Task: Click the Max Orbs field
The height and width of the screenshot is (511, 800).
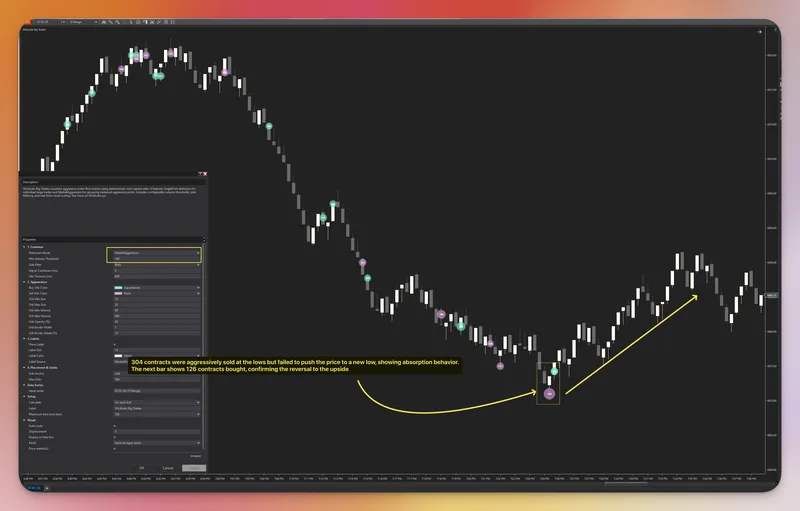Action: point(157,379)
